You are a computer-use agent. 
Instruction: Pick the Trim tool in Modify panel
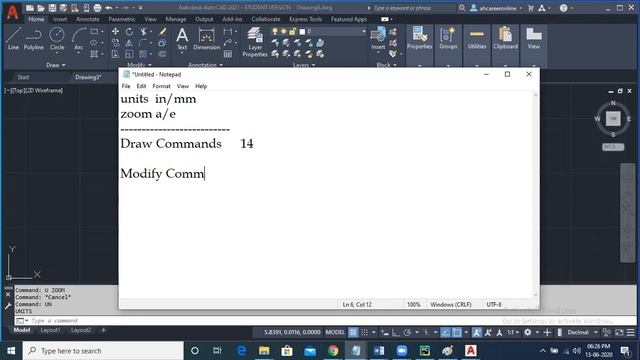point(144,31)
